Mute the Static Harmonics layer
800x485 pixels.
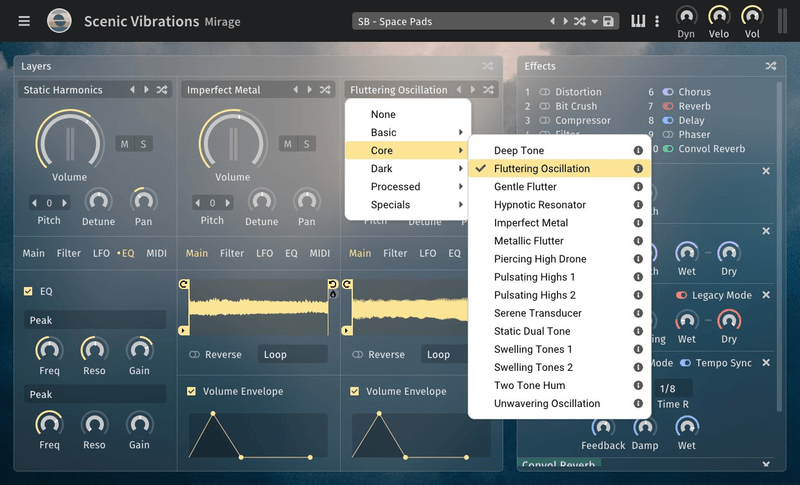pyautogui.click(x=125, y=144)
